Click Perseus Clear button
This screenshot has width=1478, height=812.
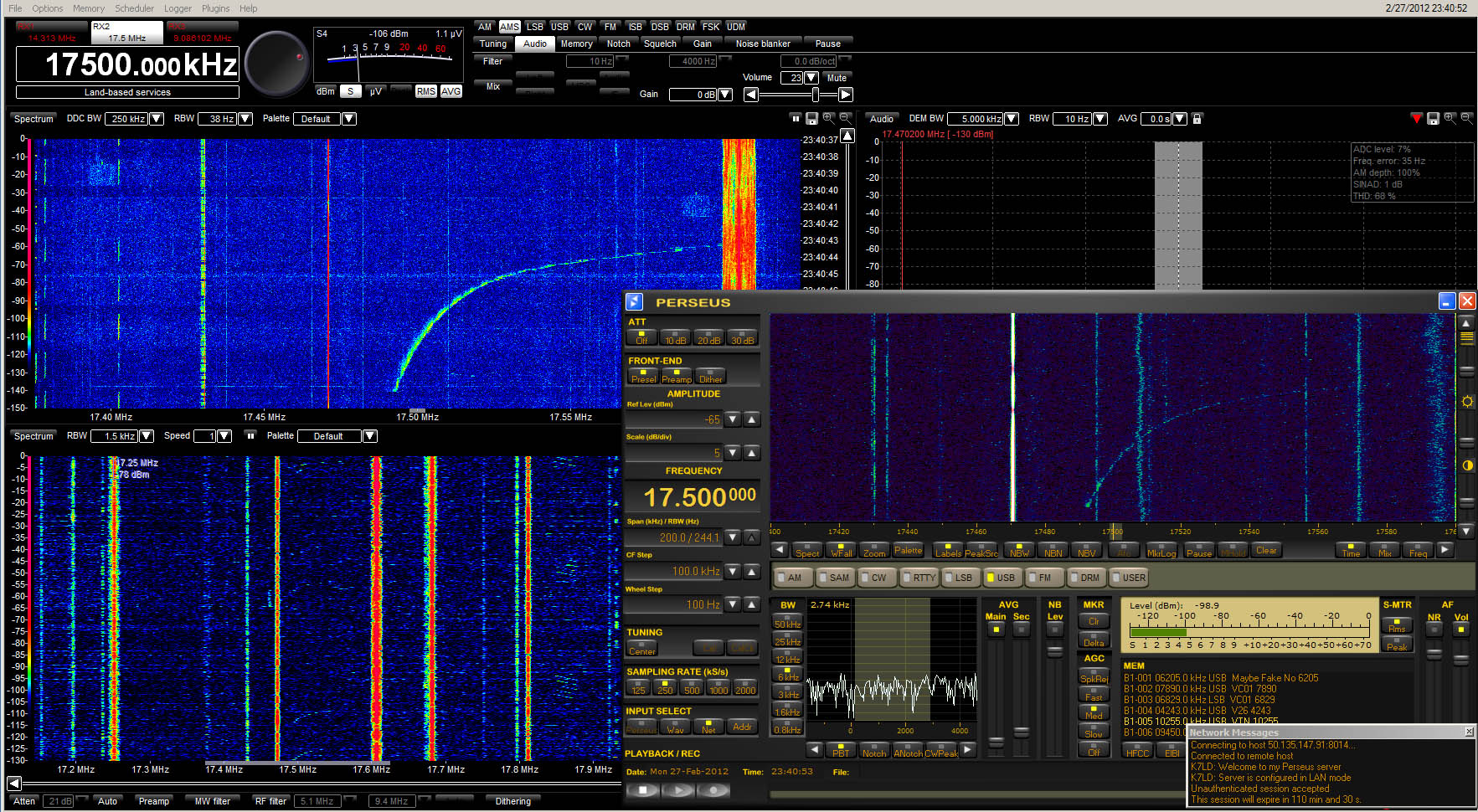[1266, 550]
